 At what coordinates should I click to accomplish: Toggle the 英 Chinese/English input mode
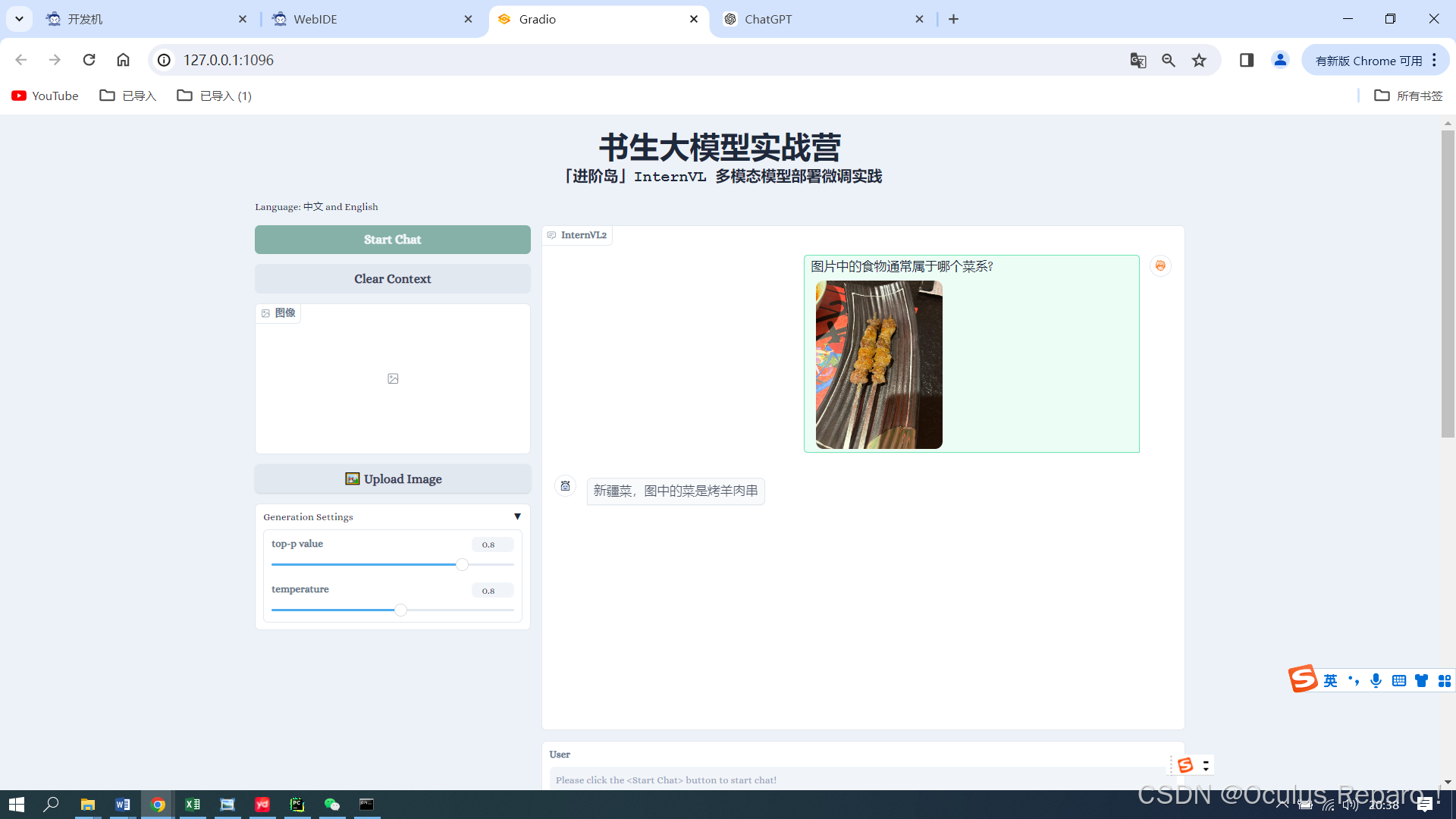[x=1331, y=680]
